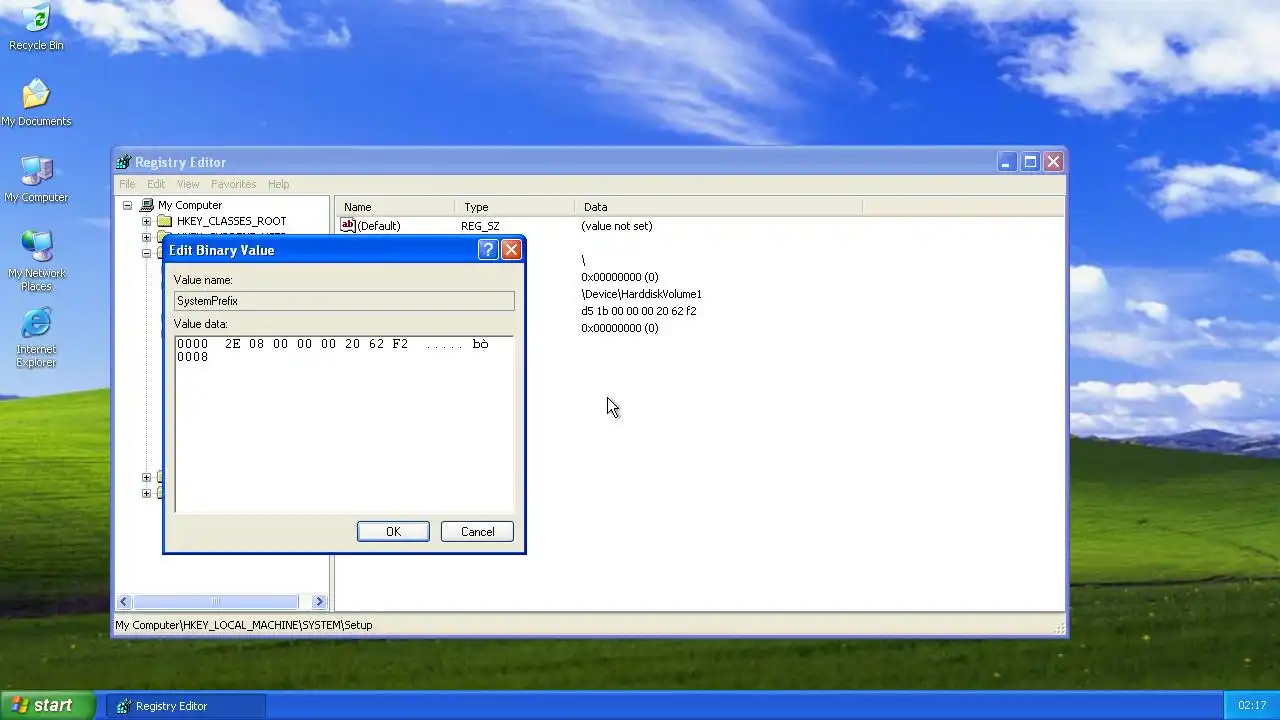The width and height of the screenshot is (1280, 720).
Task: Click the status bar path HKEY_LOCAL_MACHINE\SYSTEM\Setup
Action: 244,625
